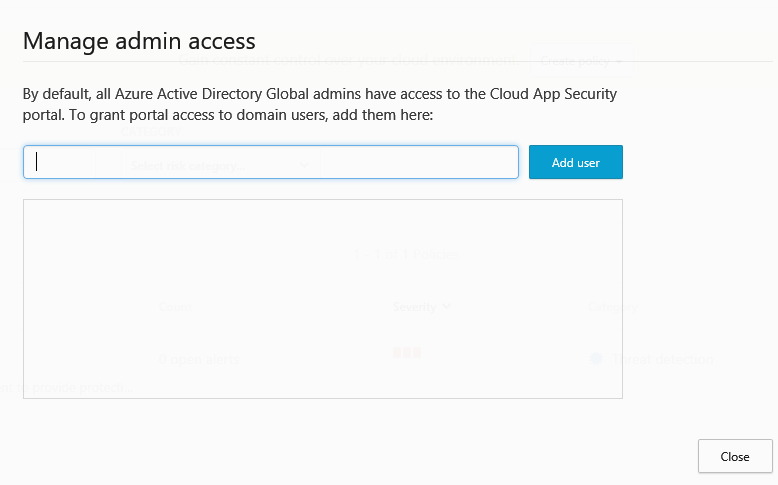This screenshot has height=485, width=778.
Task: Close the Manage admin access dialog
Action: coord(735,456)
